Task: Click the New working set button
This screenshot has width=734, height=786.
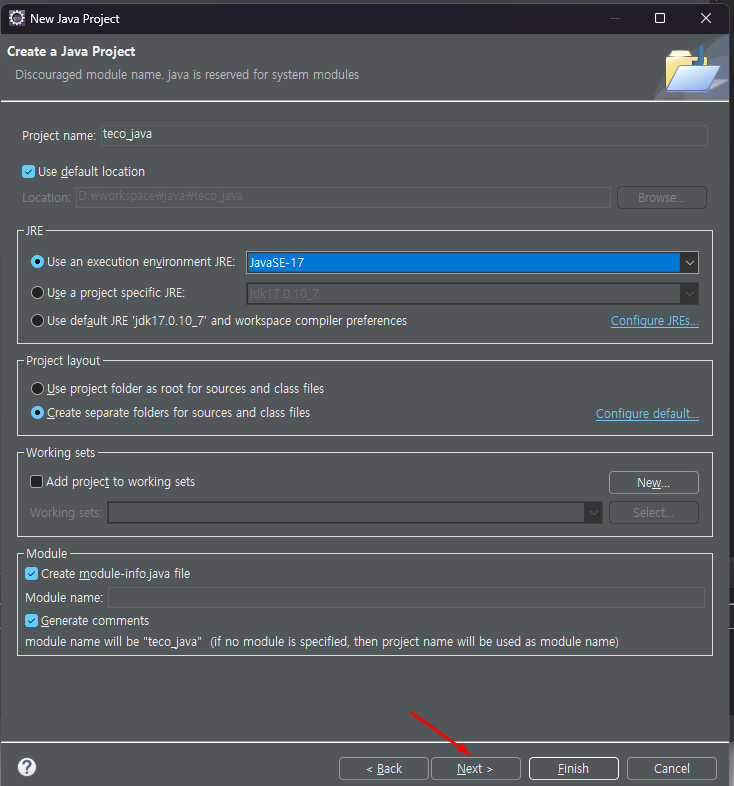Action: (x=654, y=483)
